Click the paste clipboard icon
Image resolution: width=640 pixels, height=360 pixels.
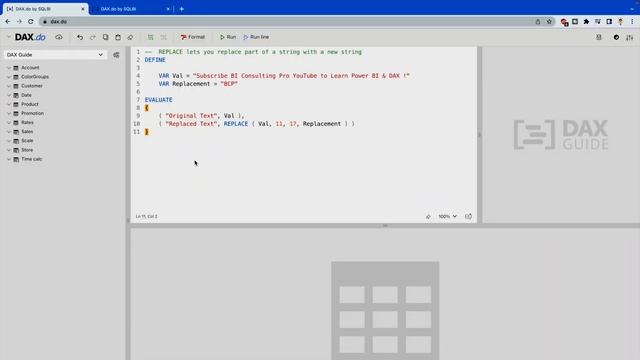[x=118, y=37]
